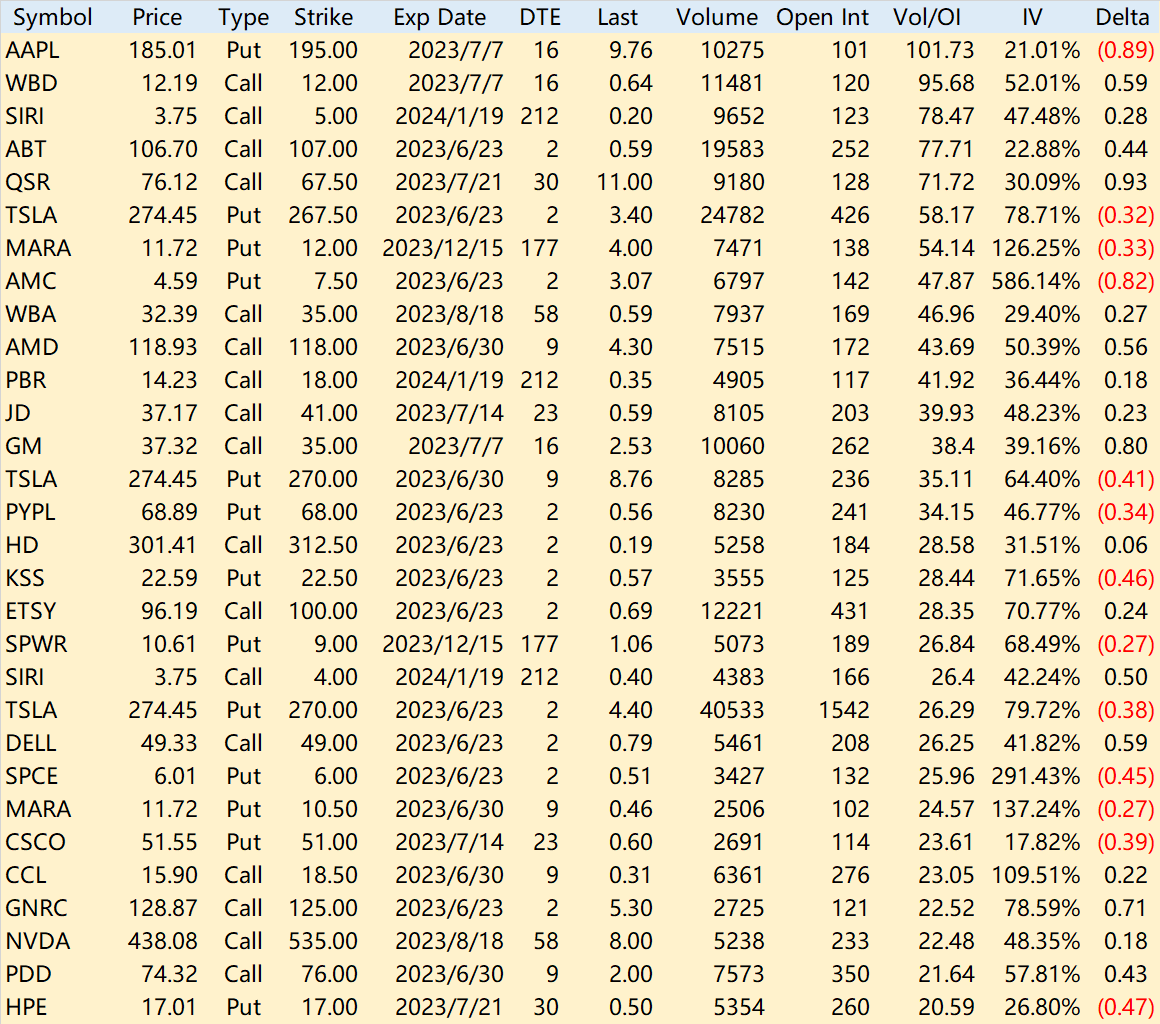
Task: Click the Symbol column header
Action: [53, 17]
